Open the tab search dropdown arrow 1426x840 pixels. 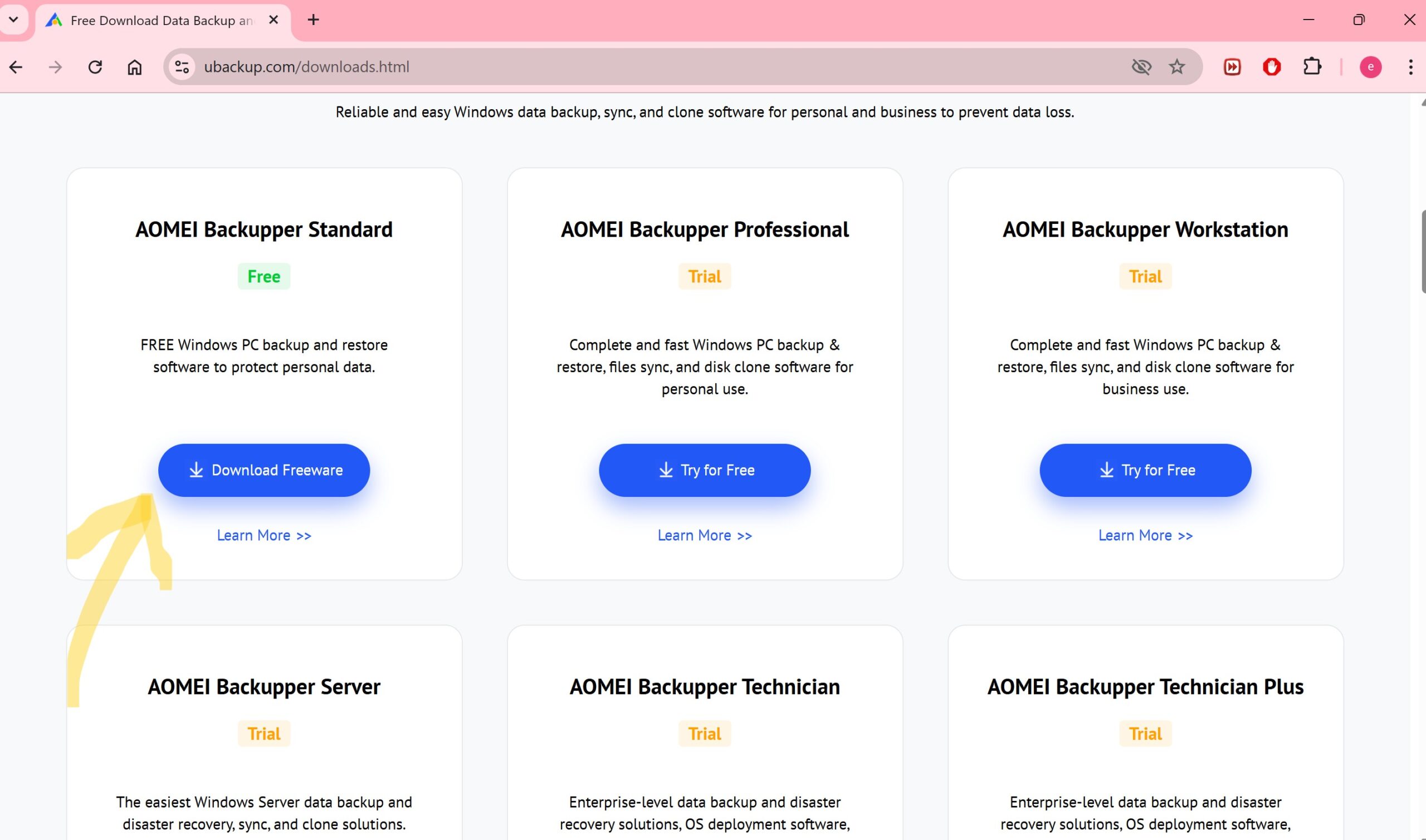13,19
